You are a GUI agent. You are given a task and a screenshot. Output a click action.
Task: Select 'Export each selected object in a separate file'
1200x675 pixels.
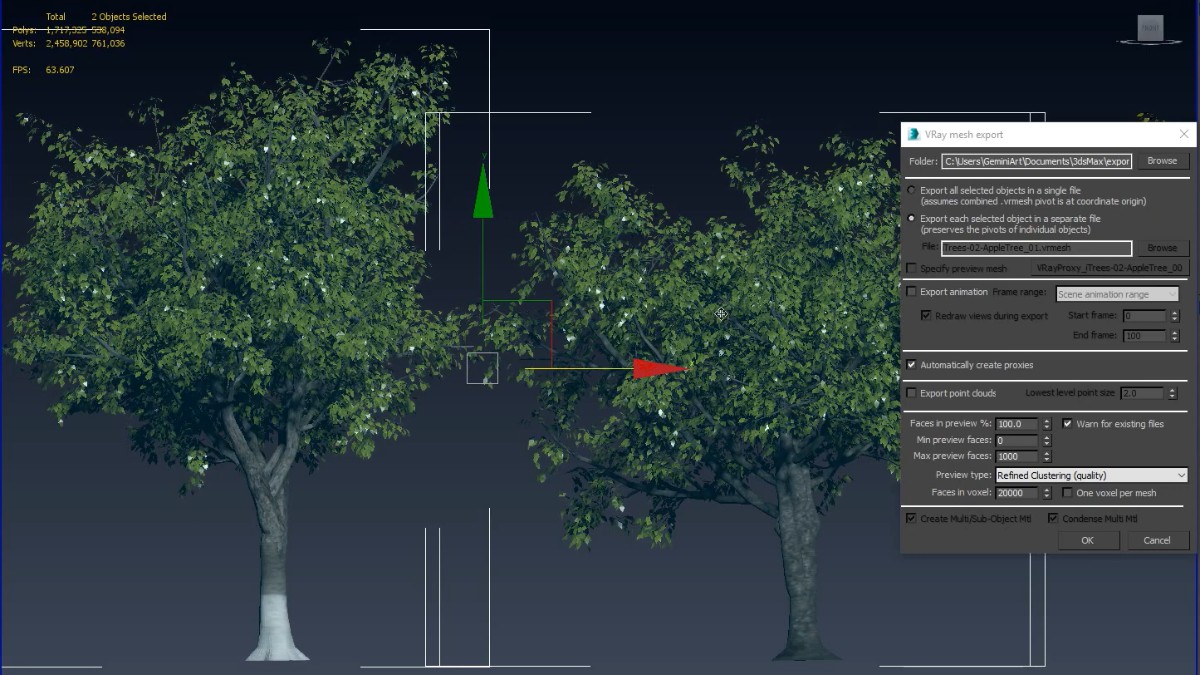click(911, 218)
